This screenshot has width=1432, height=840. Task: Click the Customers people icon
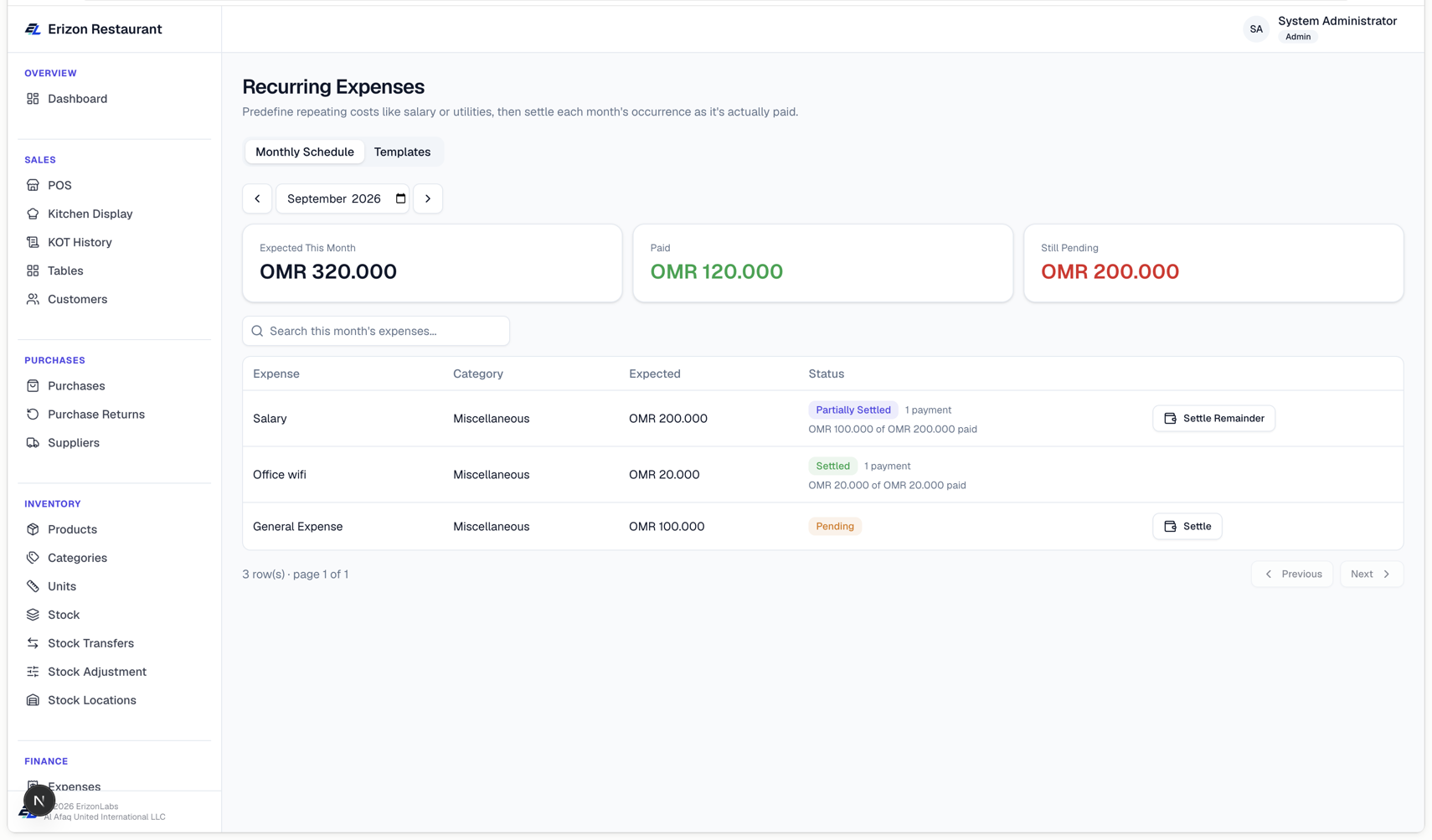point(33,299)
